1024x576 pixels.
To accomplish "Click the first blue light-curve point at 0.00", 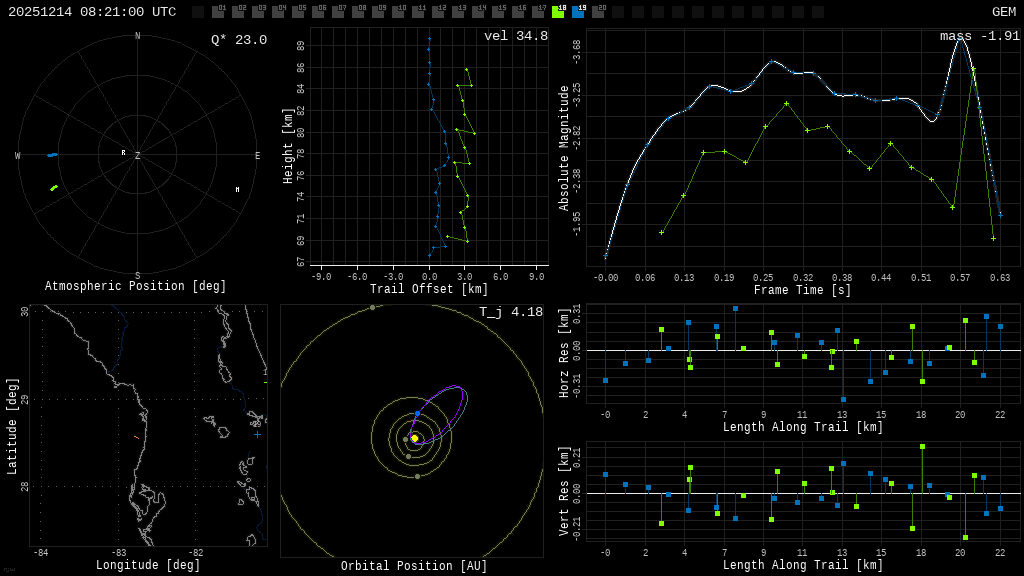I will pos(605,256).
